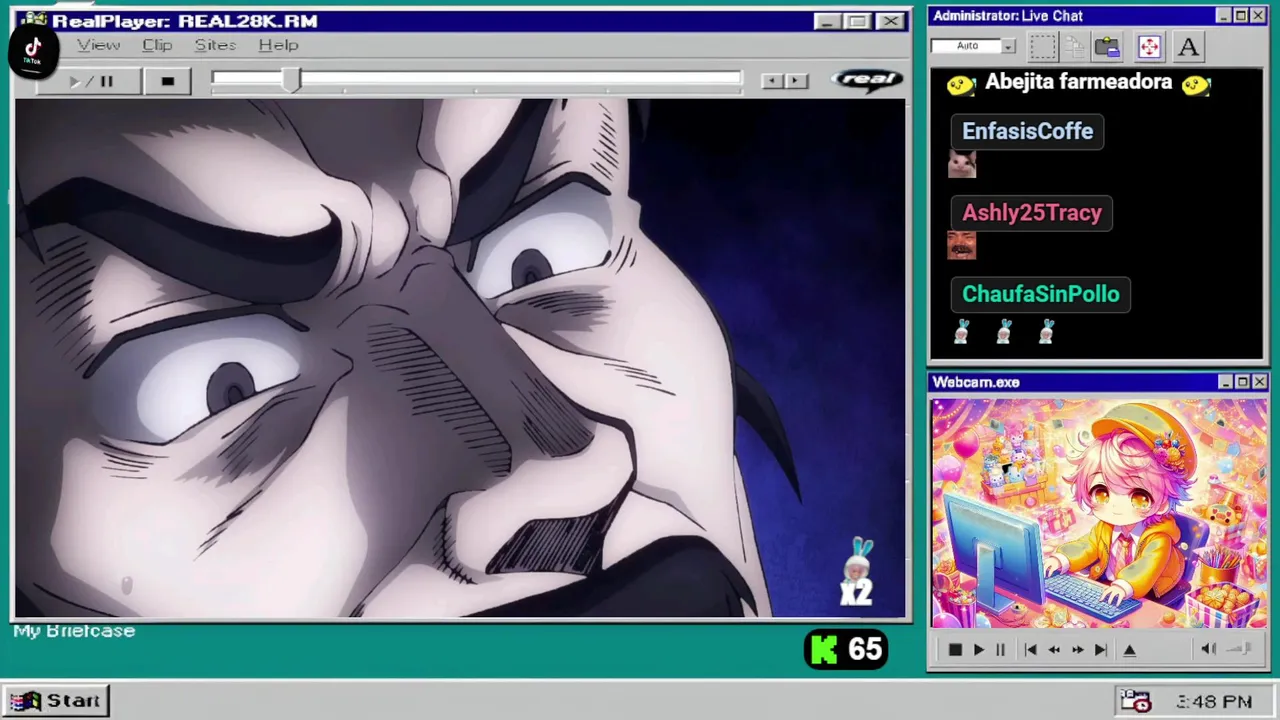Click the Webcam stop button

(x=955, y=650)
